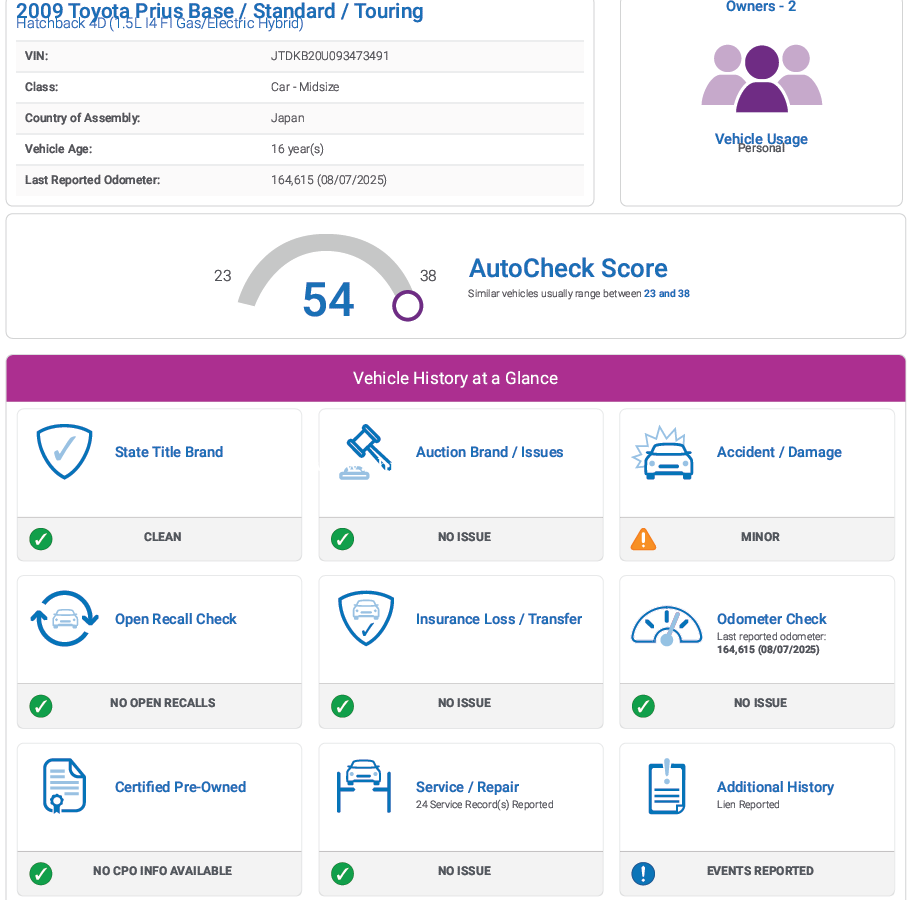Open the Additional History link
The width and height of the screenshot is (908, 900).
775,787
